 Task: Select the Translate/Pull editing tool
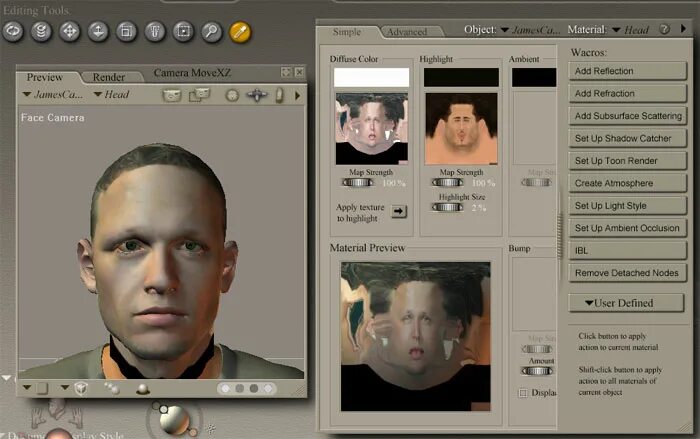tap(71, 31)
